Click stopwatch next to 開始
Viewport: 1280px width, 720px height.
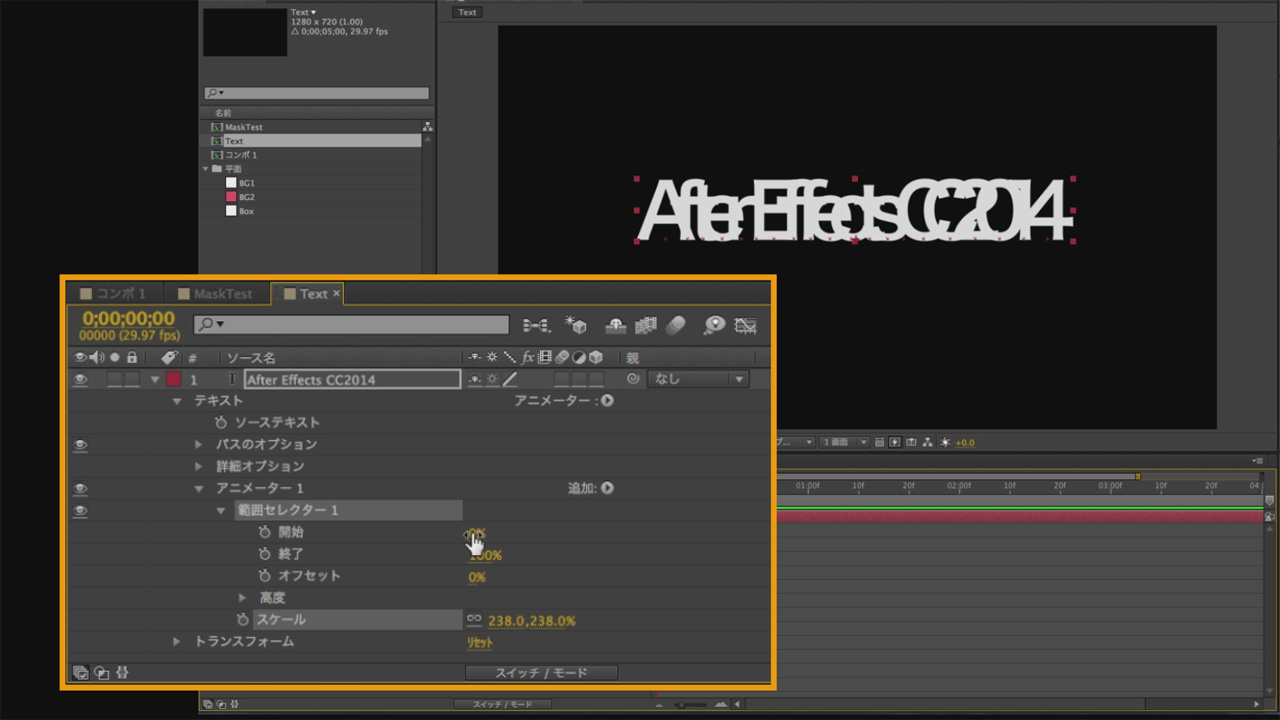[x=264, y=532]
